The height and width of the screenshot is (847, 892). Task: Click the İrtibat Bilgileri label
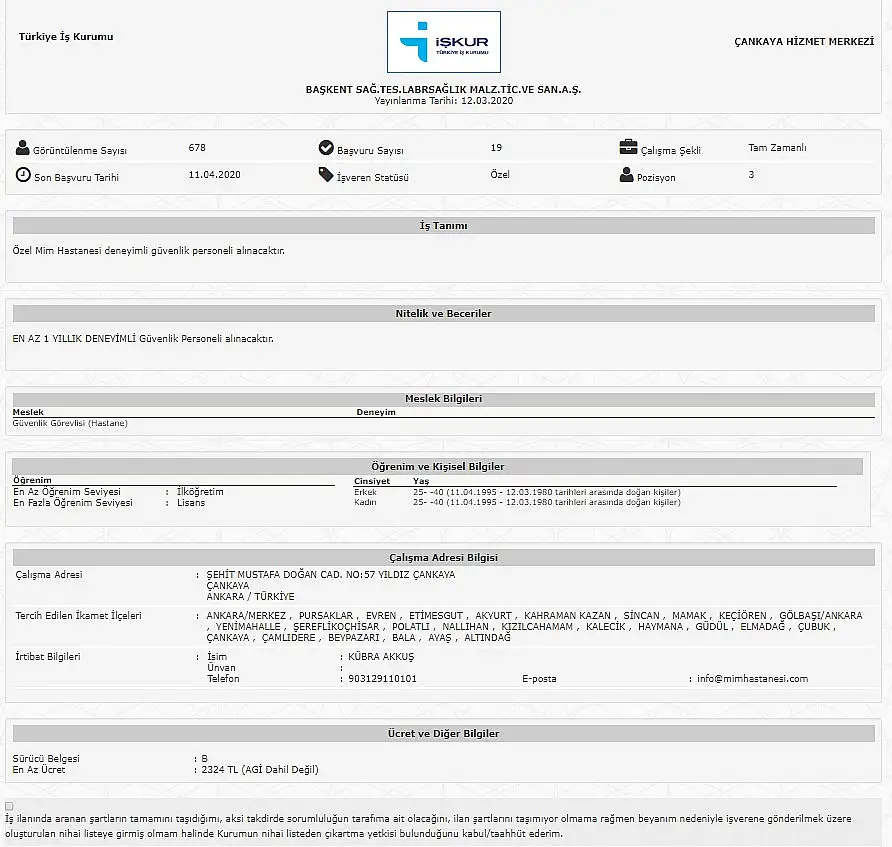pyautogui.click(x=48, y=656)
